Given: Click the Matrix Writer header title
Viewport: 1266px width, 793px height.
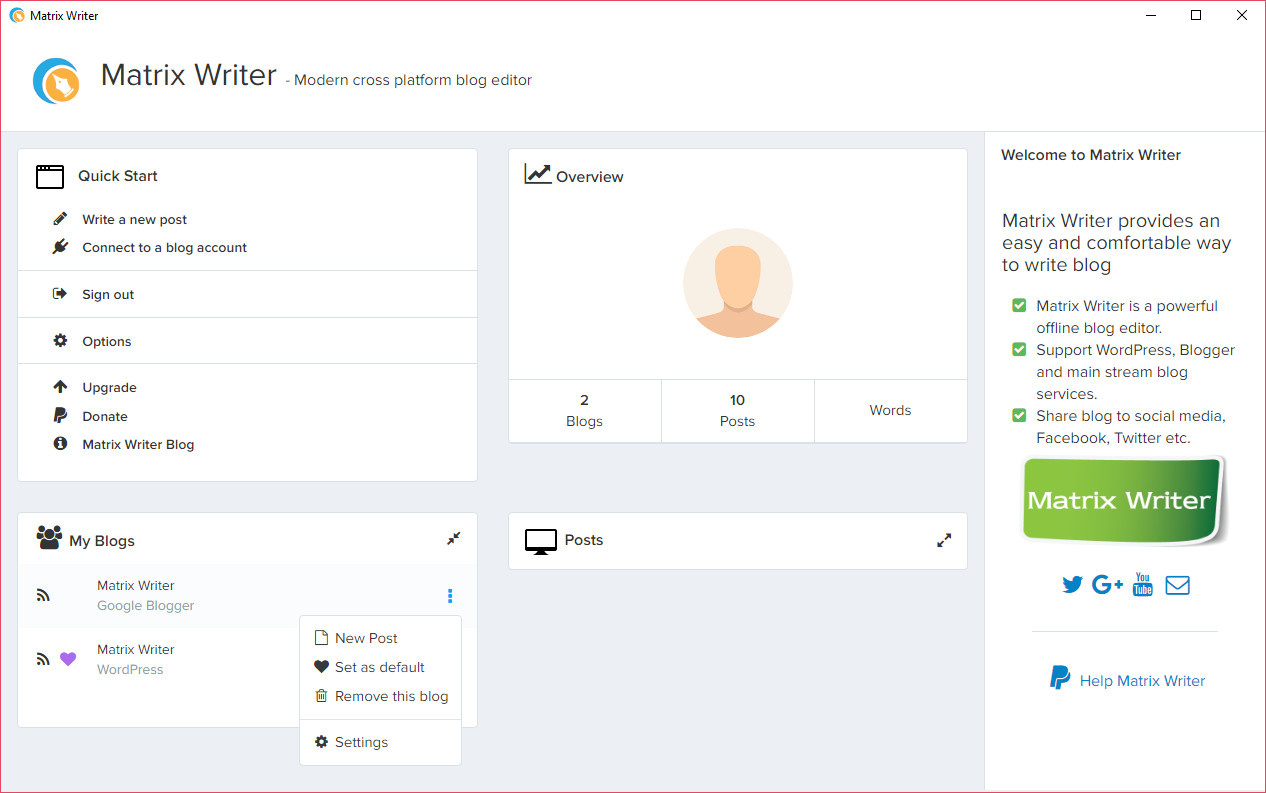Looking at the screenshot, I should point(188,75).
